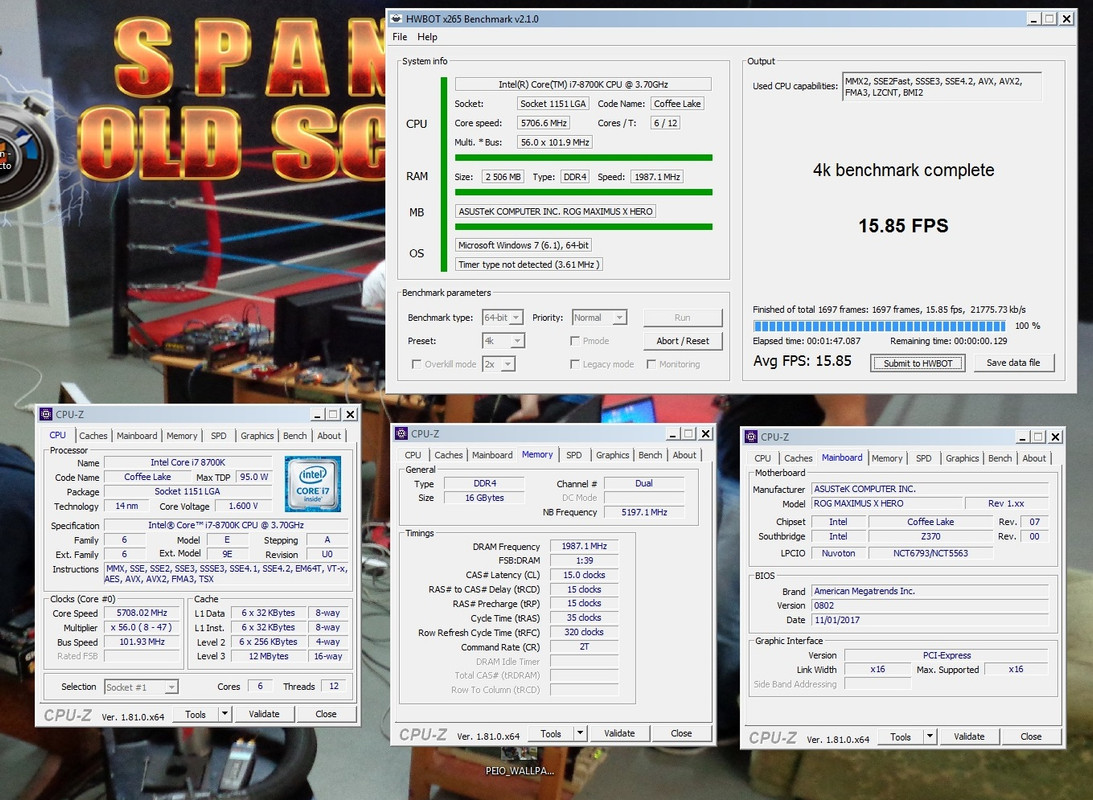Expand the Tools arrow in the CPU tab window

pos(224,714)
